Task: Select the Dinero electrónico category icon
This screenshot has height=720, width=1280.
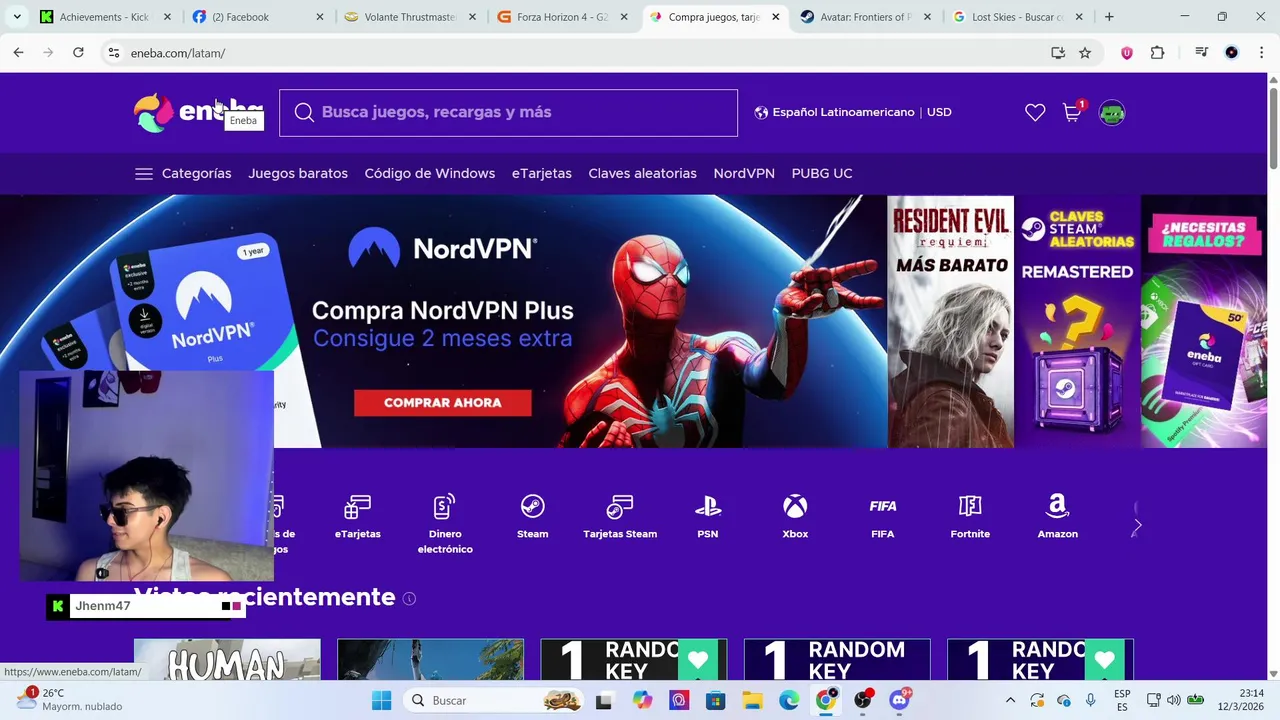Action: (x=445, y=524)
